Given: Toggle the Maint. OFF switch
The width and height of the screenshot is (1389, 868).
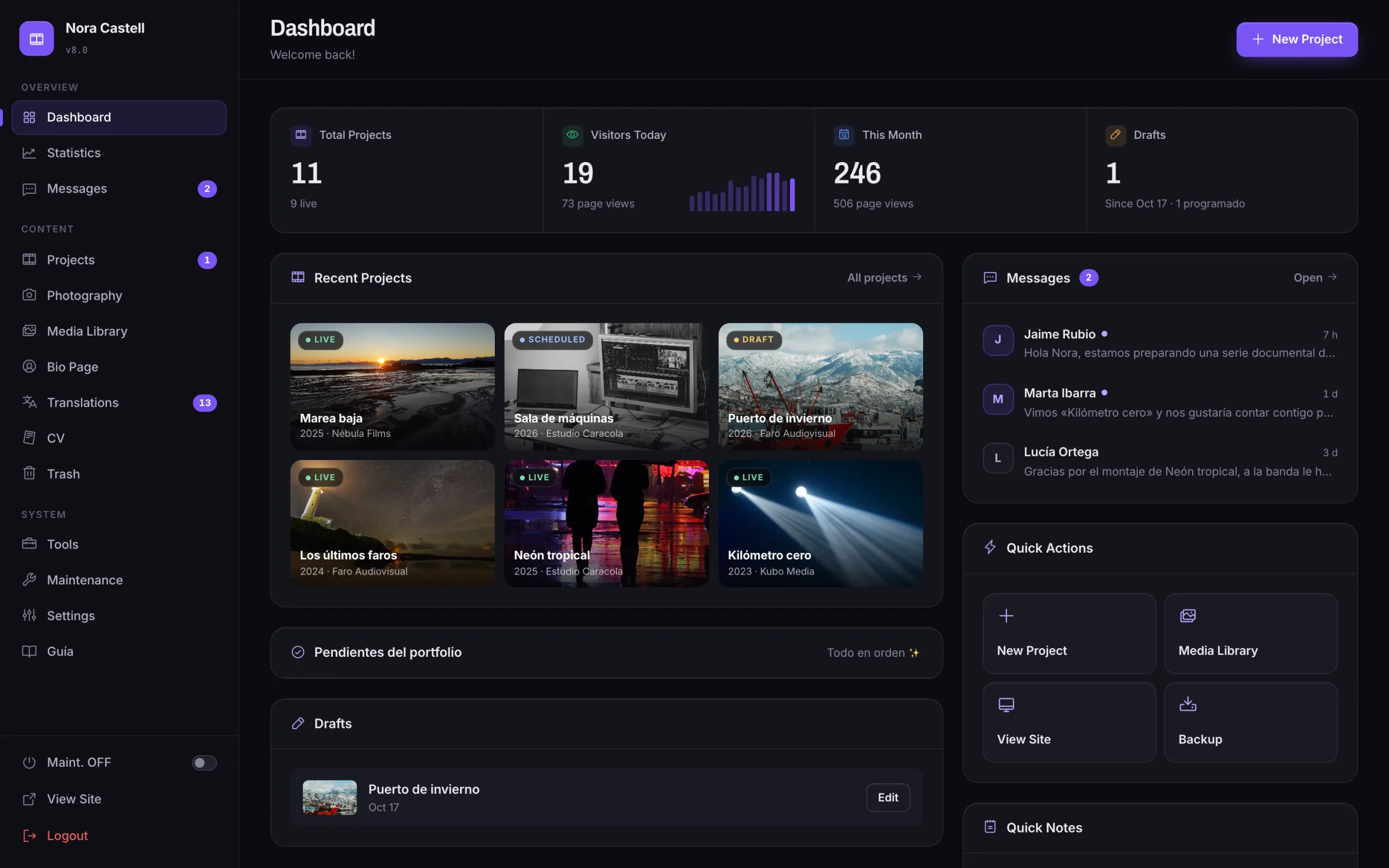Looking at the screenshot, I should click(204, 763).
